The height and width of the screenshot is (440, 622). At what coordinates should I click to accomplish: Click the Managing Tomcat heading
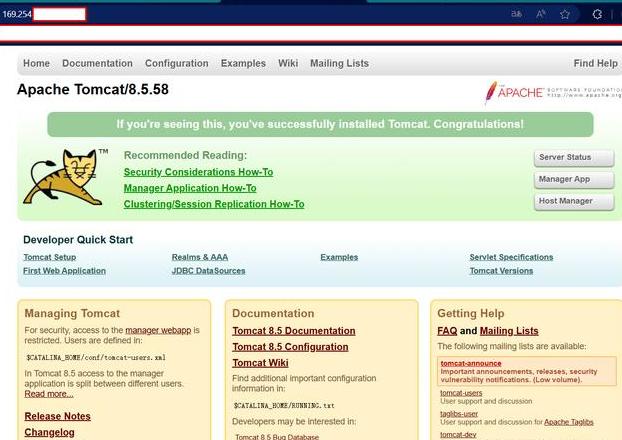pyautogui.click(x=72, y=313)
